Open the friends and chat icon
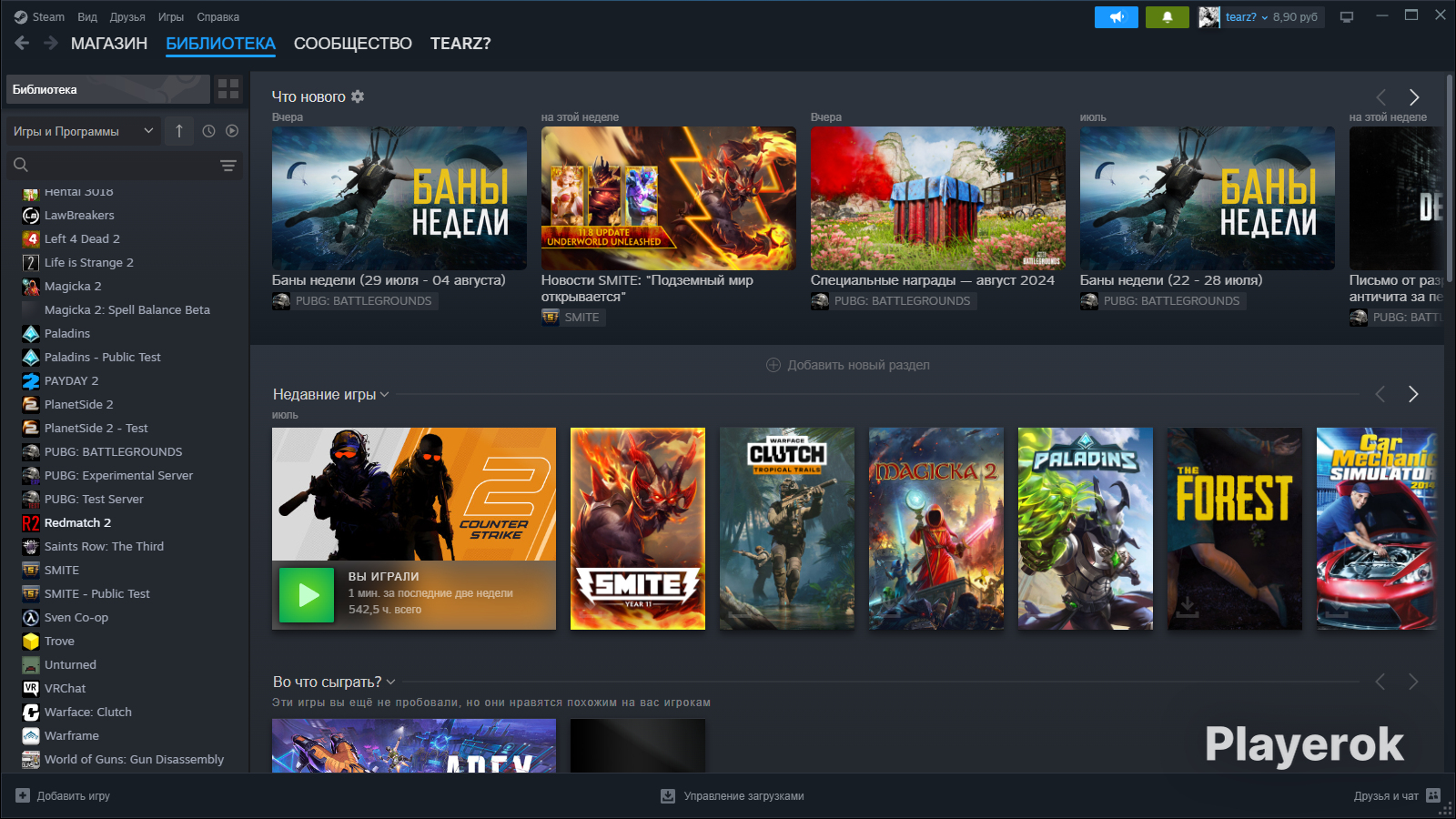 [1434, 795]
